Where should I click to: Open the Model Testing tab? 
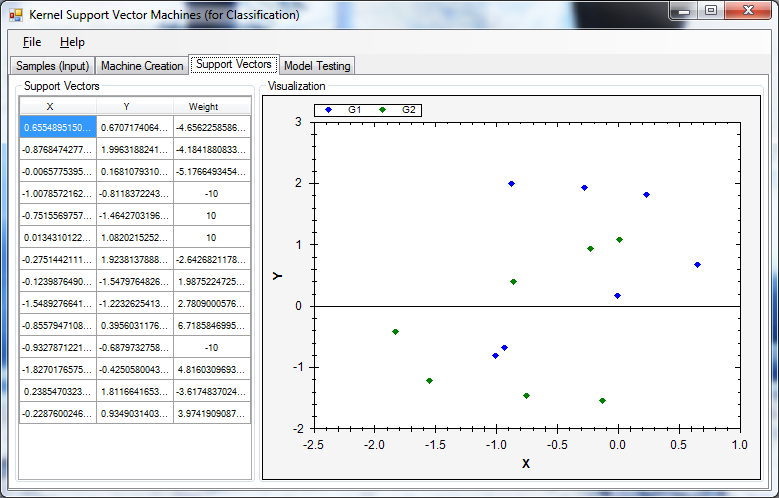click(x=317, y=66)
